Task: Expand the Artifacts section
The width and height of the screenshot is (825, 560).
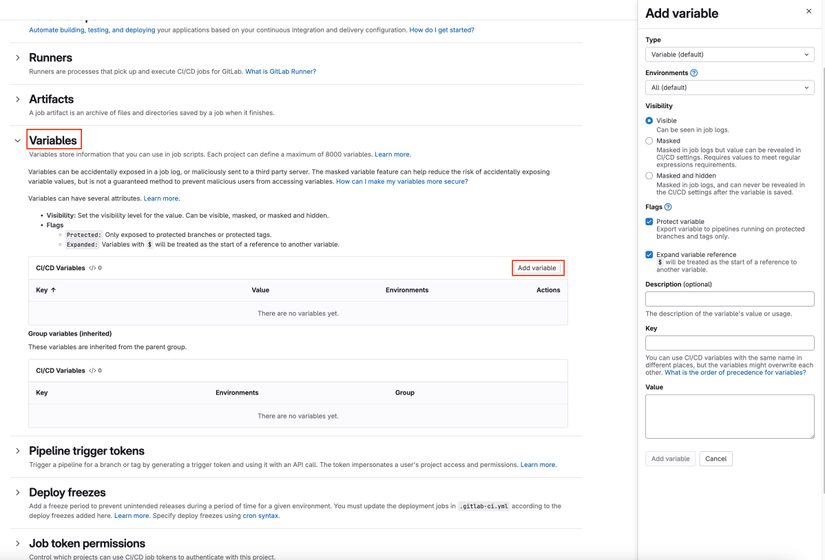Action: click(x=18, y=100)
